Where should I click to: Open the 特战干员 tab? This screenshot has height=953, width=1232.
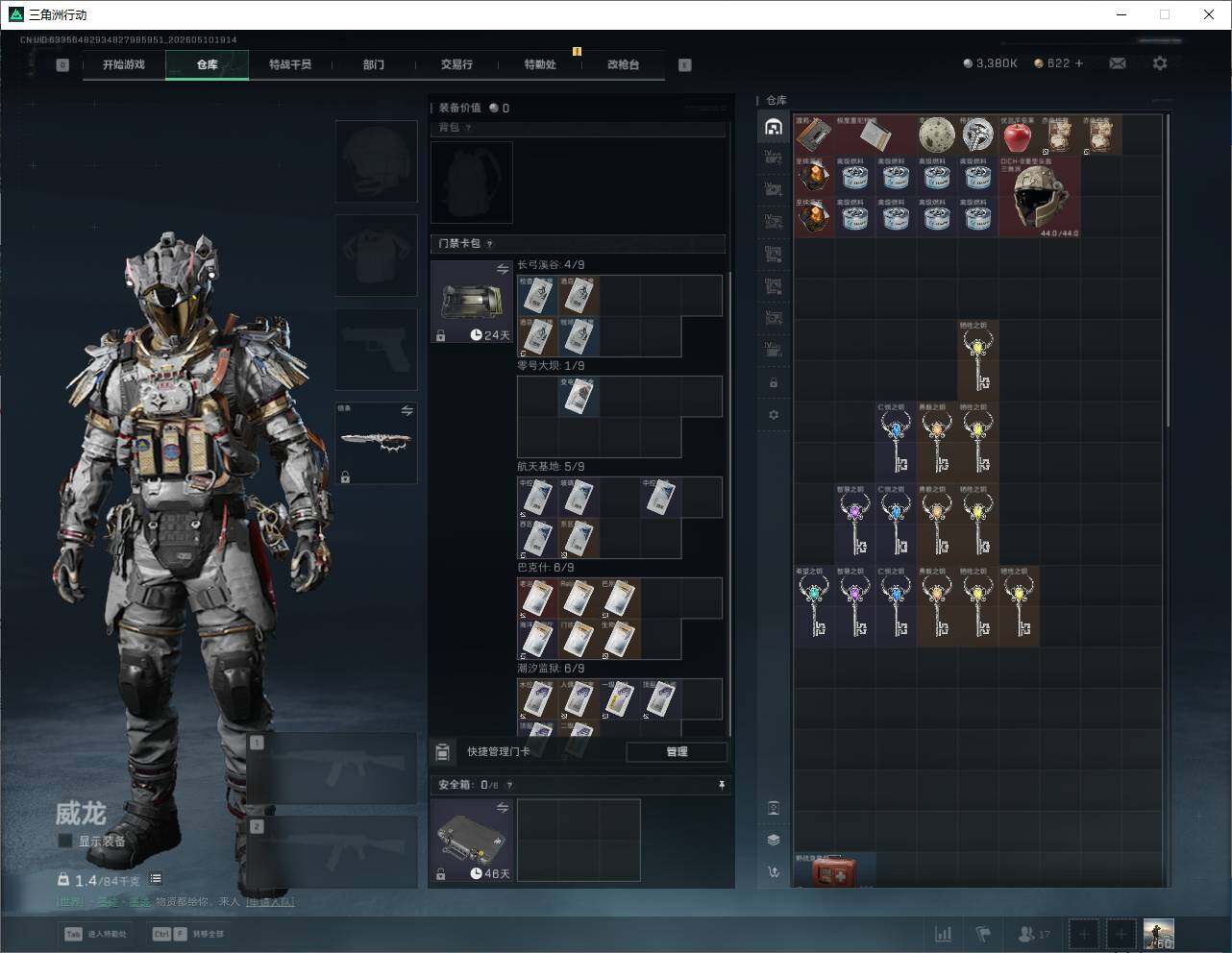pyautogui.click(x=290, y=64)
